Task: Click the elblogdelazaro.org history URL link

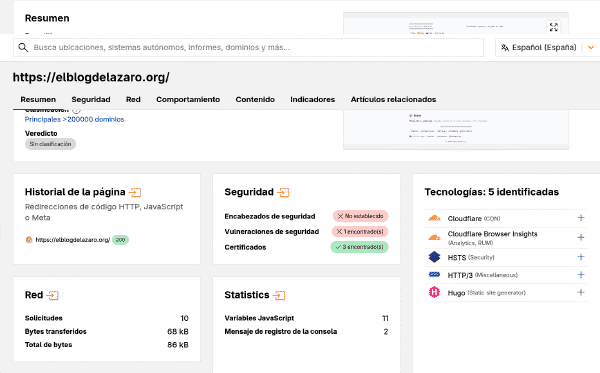Action: pyautogui.click(x=73, y=240)
